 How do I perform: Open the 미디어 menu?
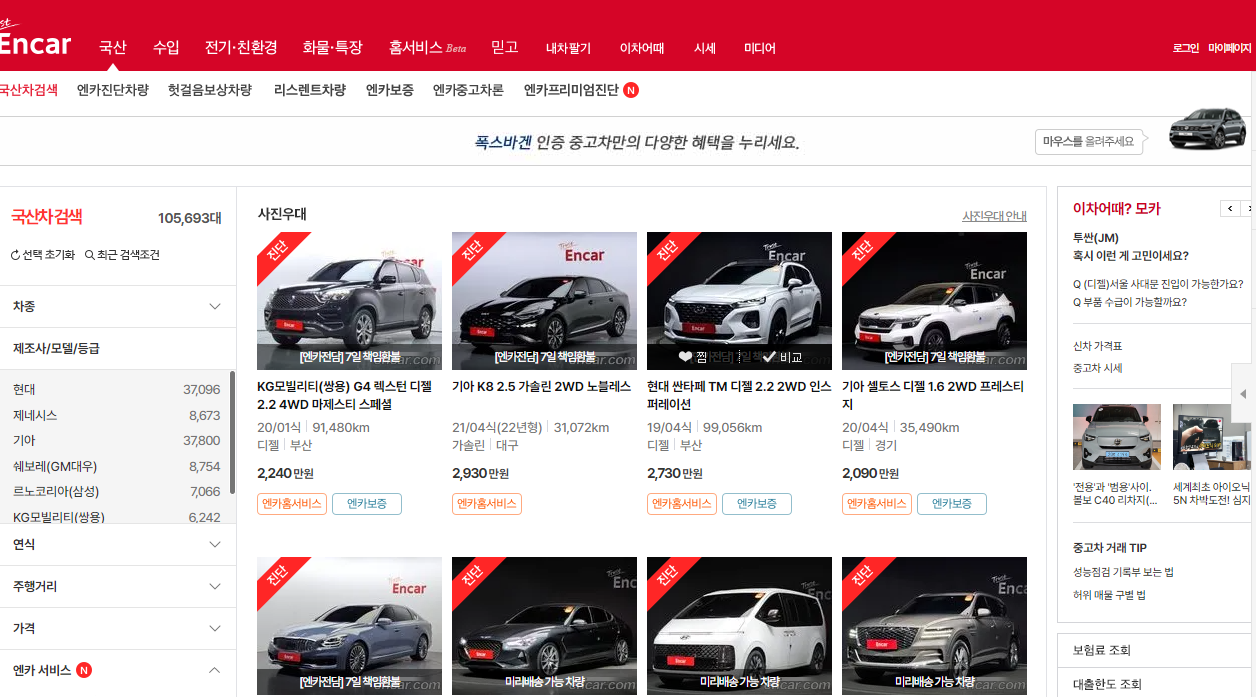click(x=760, y=48)
